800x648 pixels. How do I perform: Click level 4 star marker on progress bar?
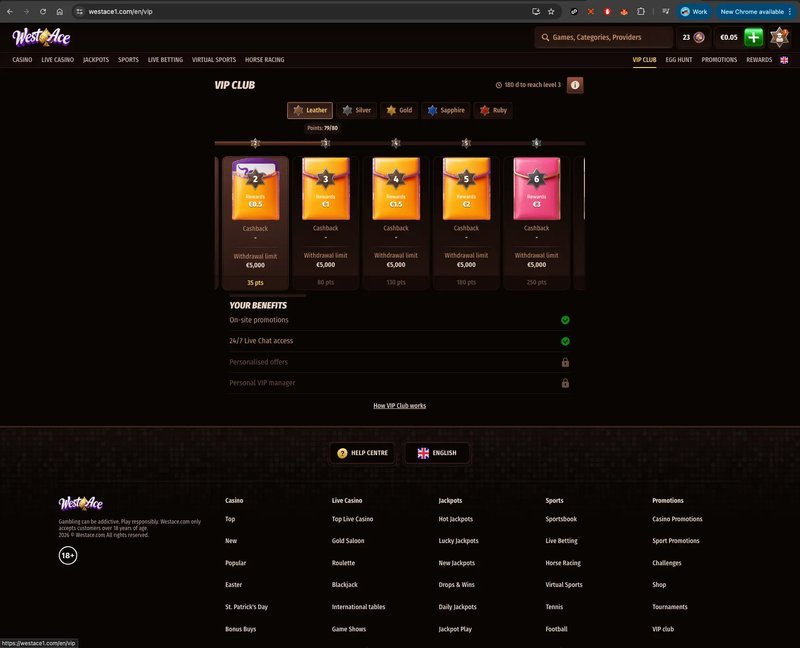396,143
